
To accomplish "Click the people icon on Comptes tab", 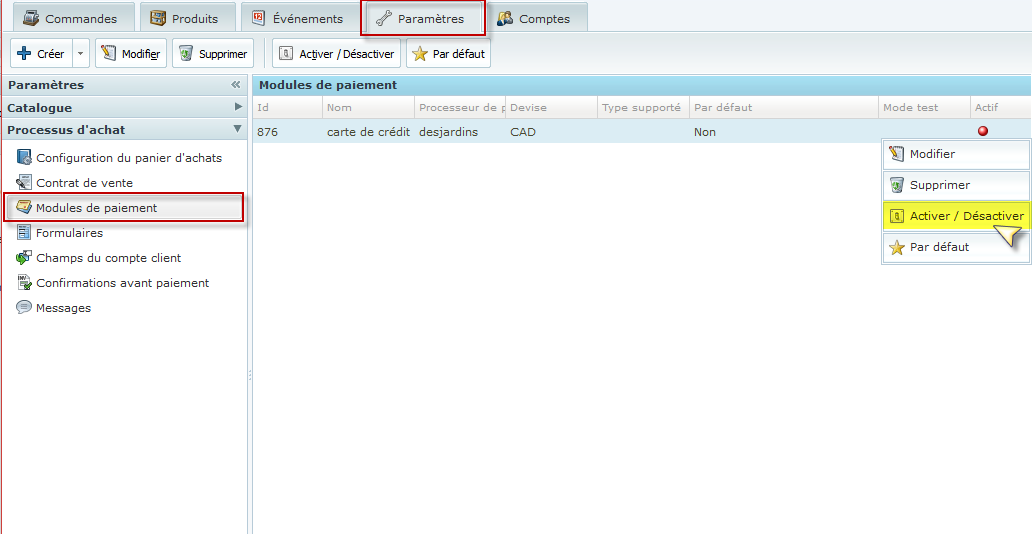I will click(x=505, y=18).
